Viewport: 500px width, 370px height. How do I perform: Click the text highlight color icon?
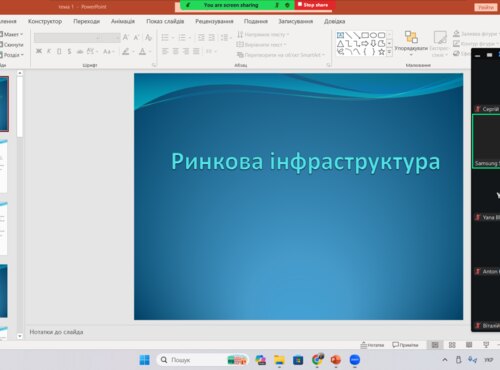click(126, 52)
